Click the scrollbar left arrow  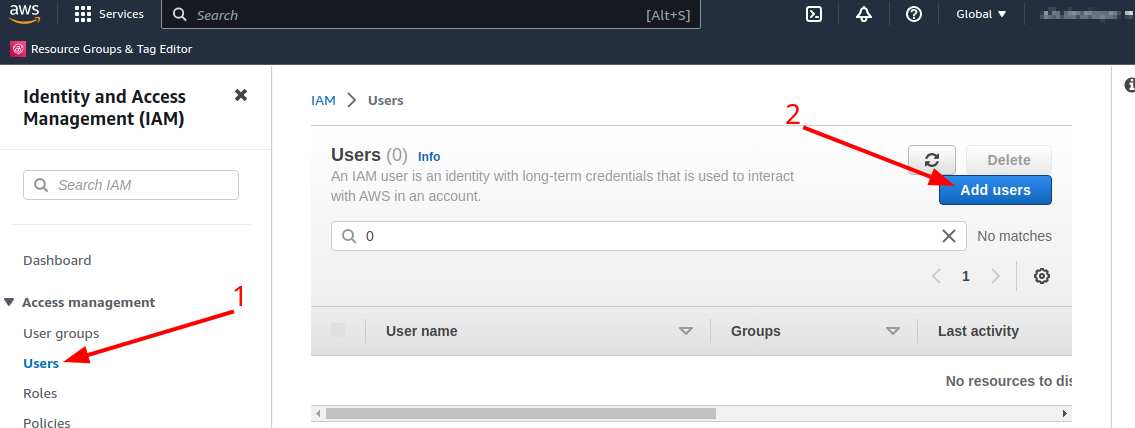(318, 414)
